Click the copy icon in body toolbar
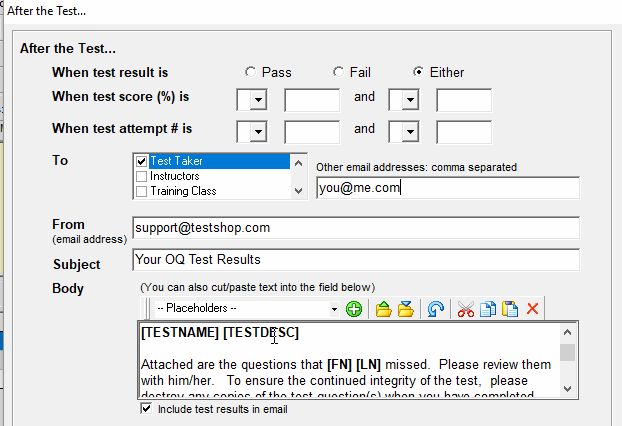The image size is (622, 426). coord(487,309)
